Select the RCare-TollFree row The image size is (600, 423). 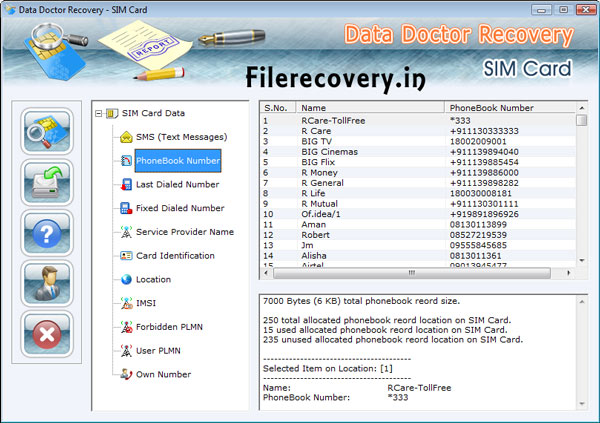[x=418, y=121]
